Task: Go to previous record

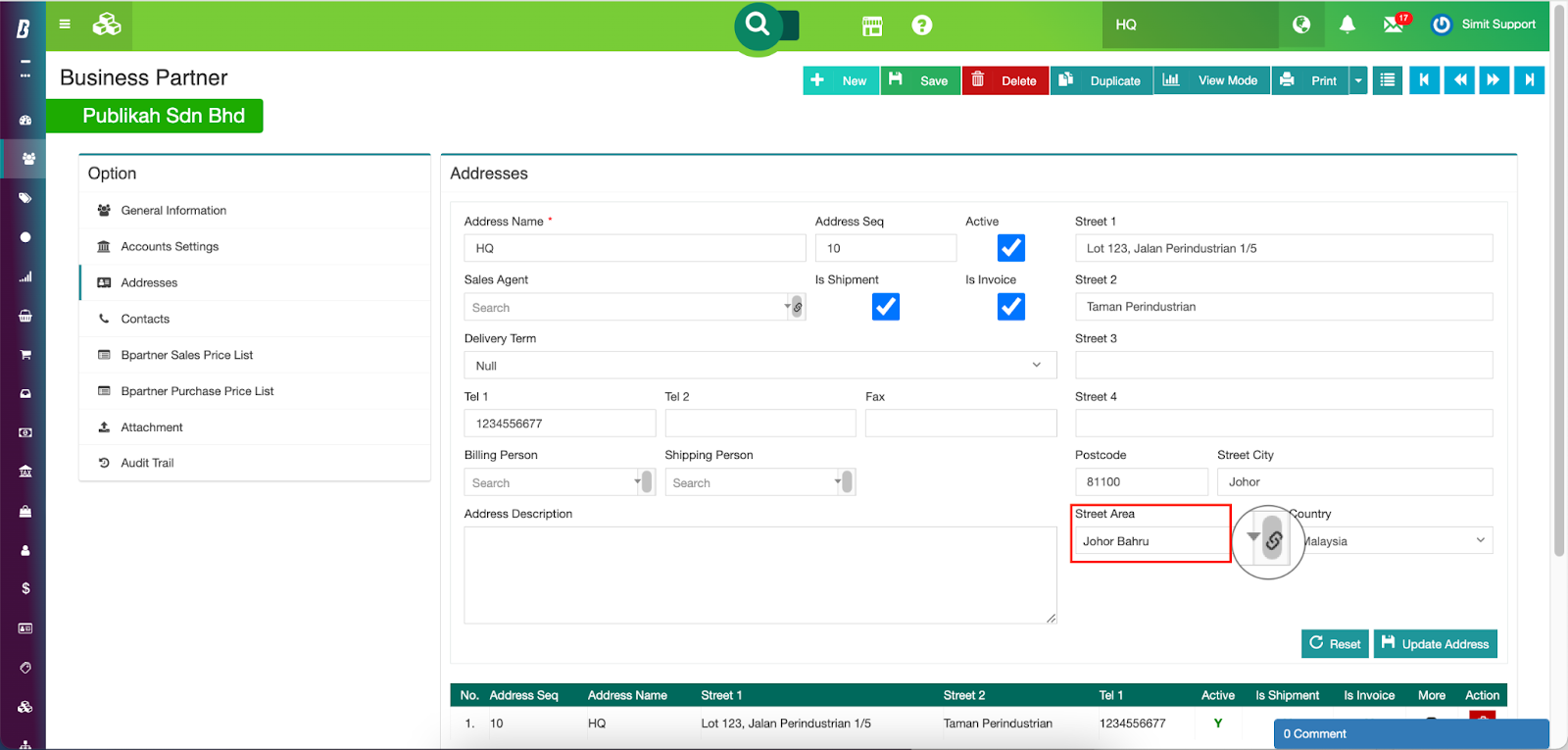Action: tap(1460, 80)
